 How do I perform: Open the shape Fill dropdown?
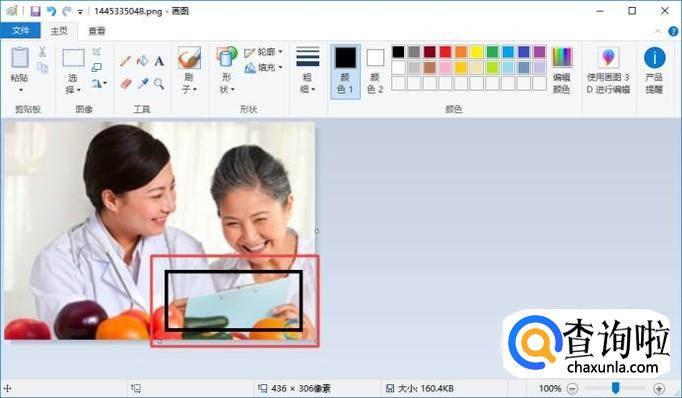point(264,67)
